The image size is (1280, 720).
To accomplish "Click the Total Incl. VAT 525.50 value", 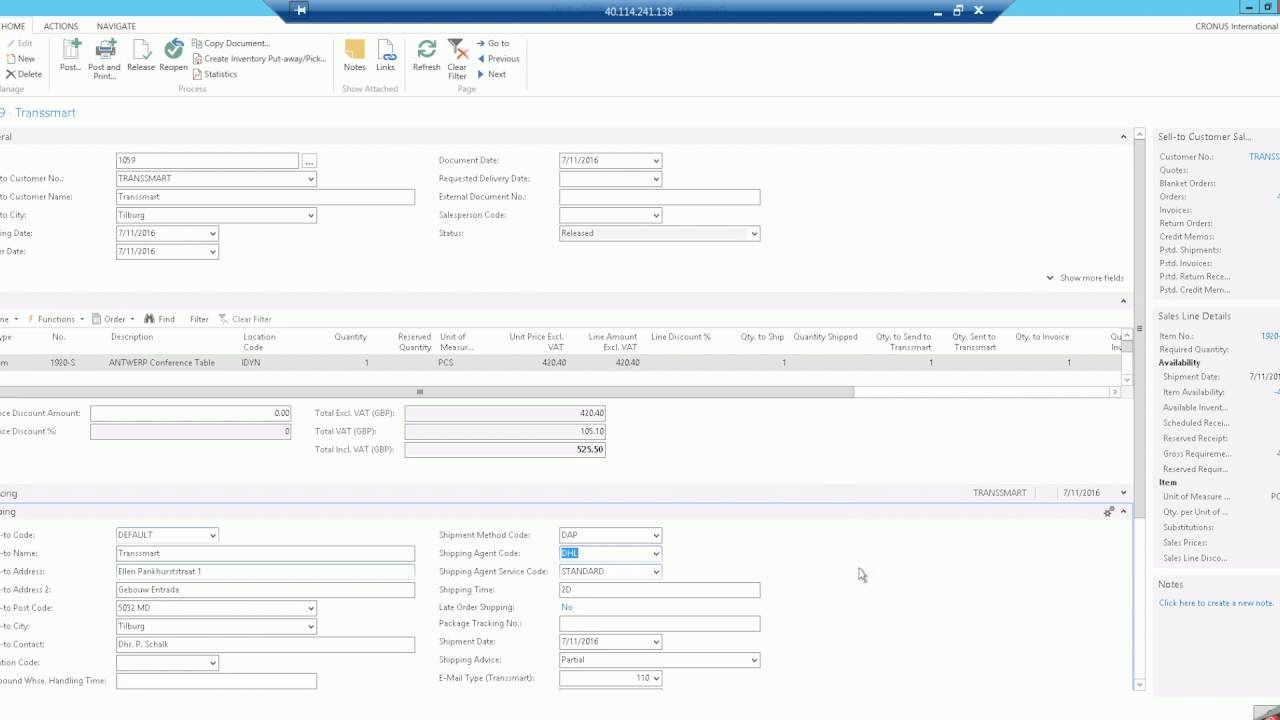I will (x=504, y=450).
